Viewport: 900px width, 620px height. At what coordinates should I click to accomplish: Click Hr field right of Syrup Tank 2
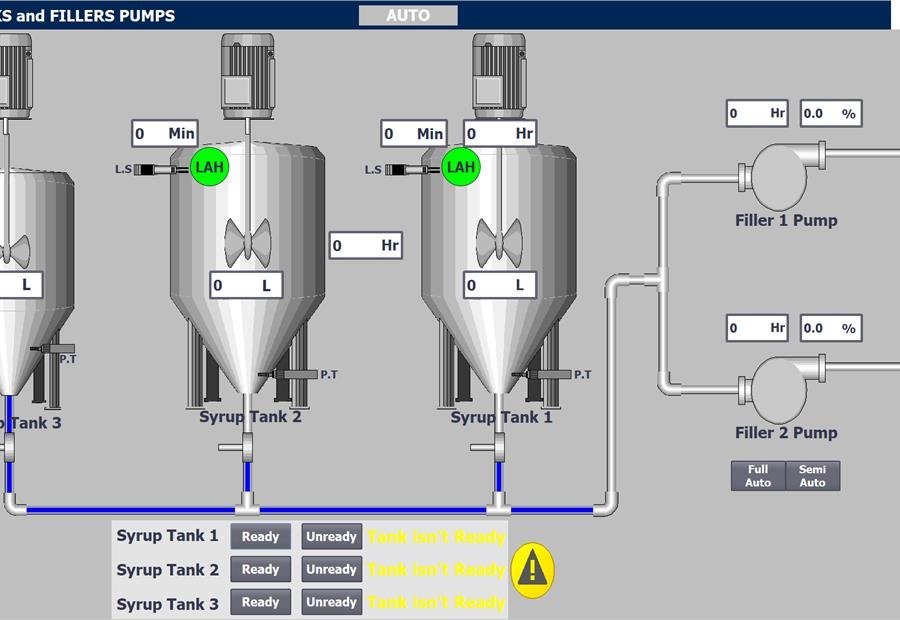366,246
